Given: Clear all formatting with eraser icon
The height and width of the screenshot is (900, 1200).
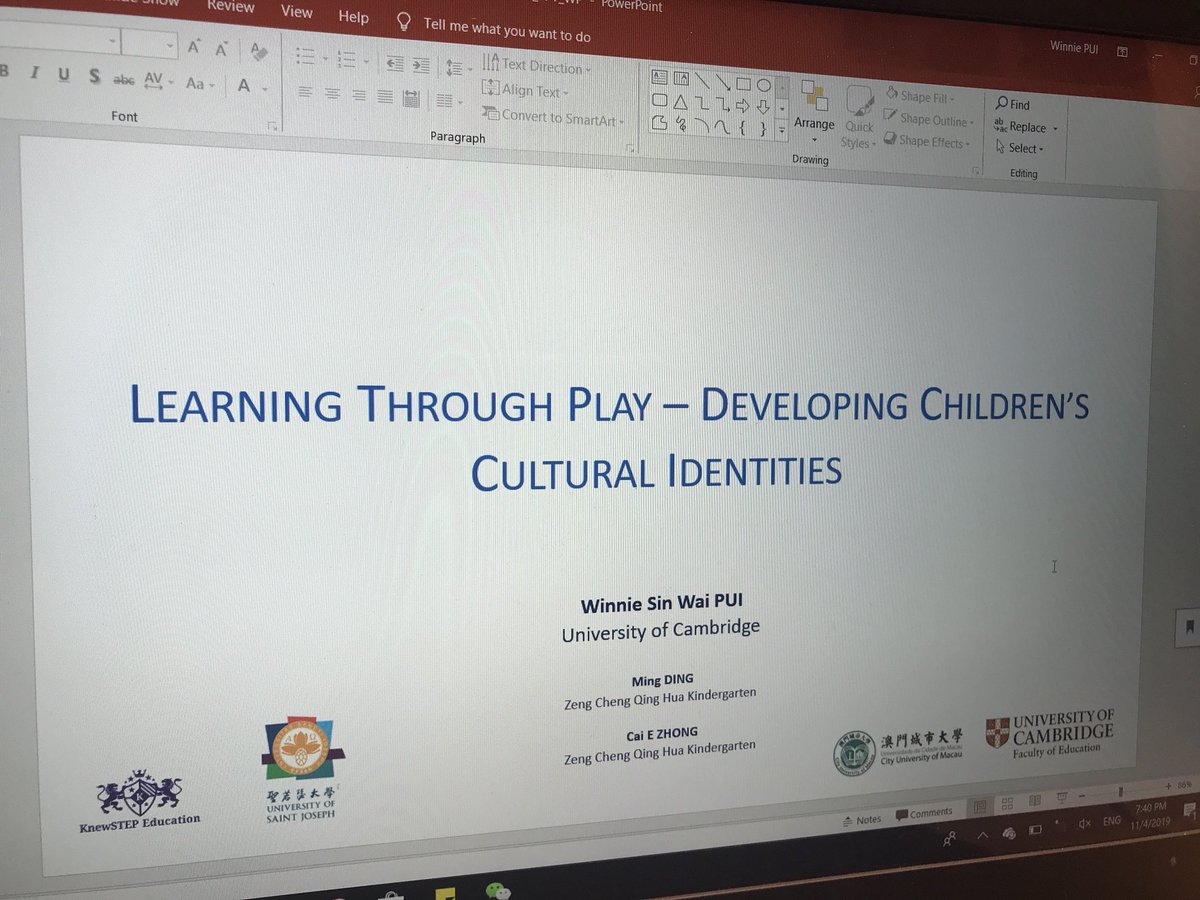Looking at the screenshot, I should tap(259, 50).
